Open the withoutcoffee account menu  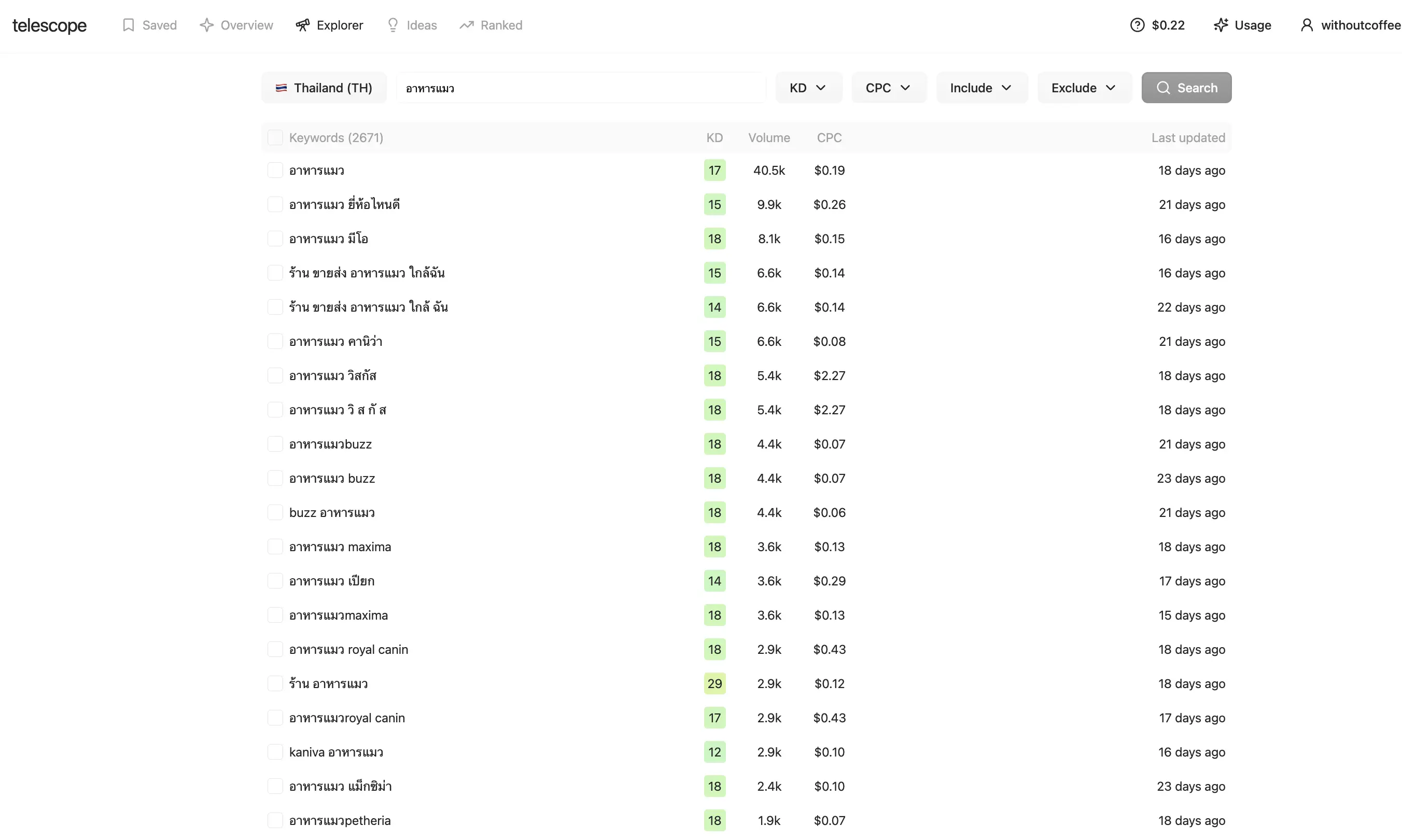pos(1350,25)
